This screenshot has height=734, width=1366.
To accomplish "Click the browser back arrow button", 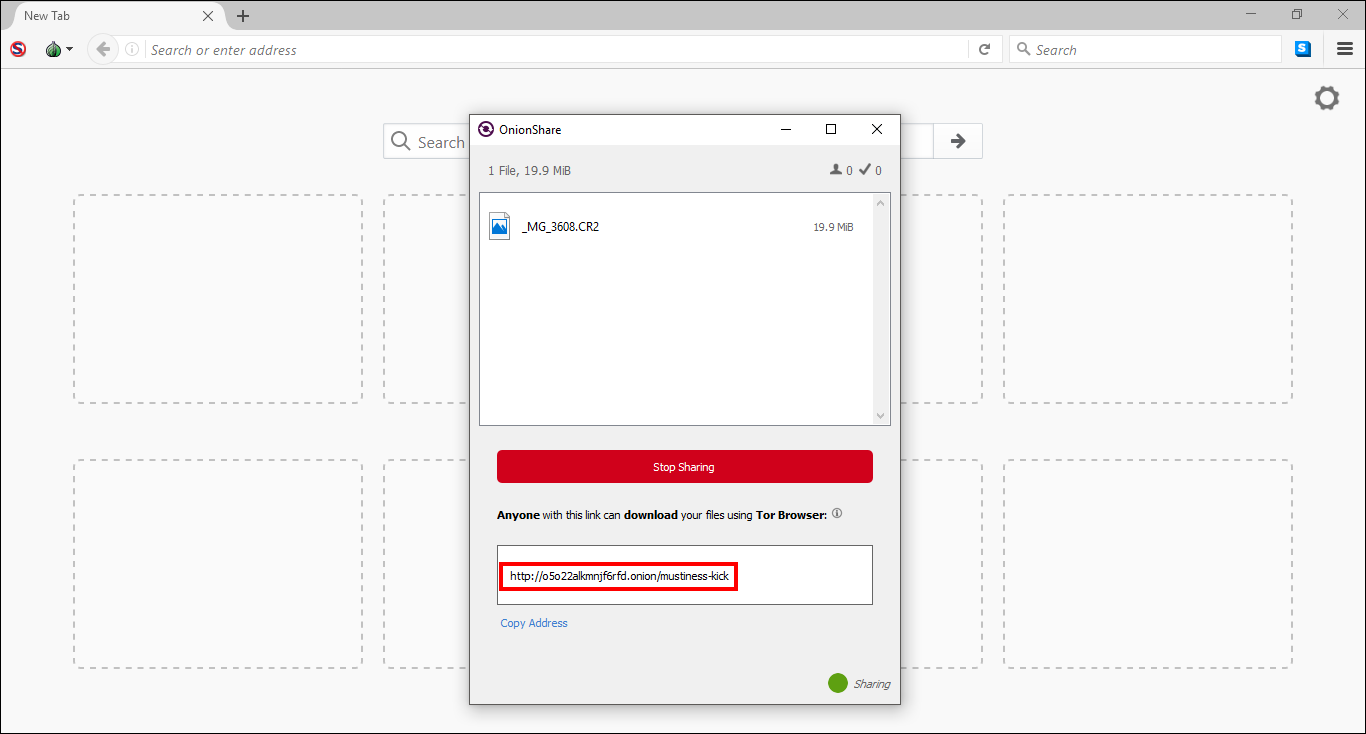I will (102, 49).
